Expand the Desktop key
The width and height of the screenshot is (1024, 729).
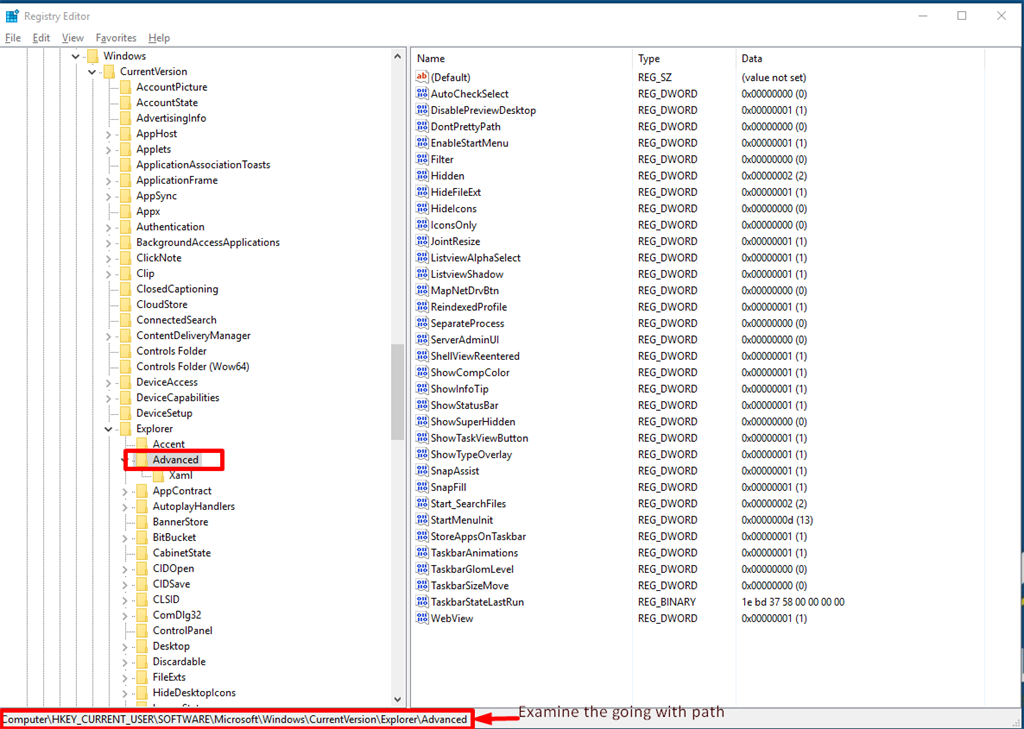click(125, 647)
